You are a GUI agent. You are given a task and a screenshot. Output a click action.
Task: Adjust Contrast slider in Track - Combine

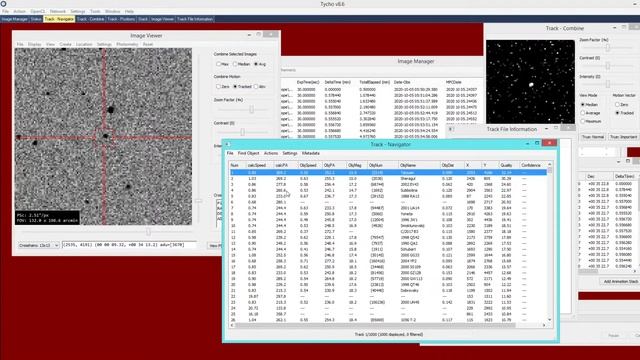click(x=608, y=66)
